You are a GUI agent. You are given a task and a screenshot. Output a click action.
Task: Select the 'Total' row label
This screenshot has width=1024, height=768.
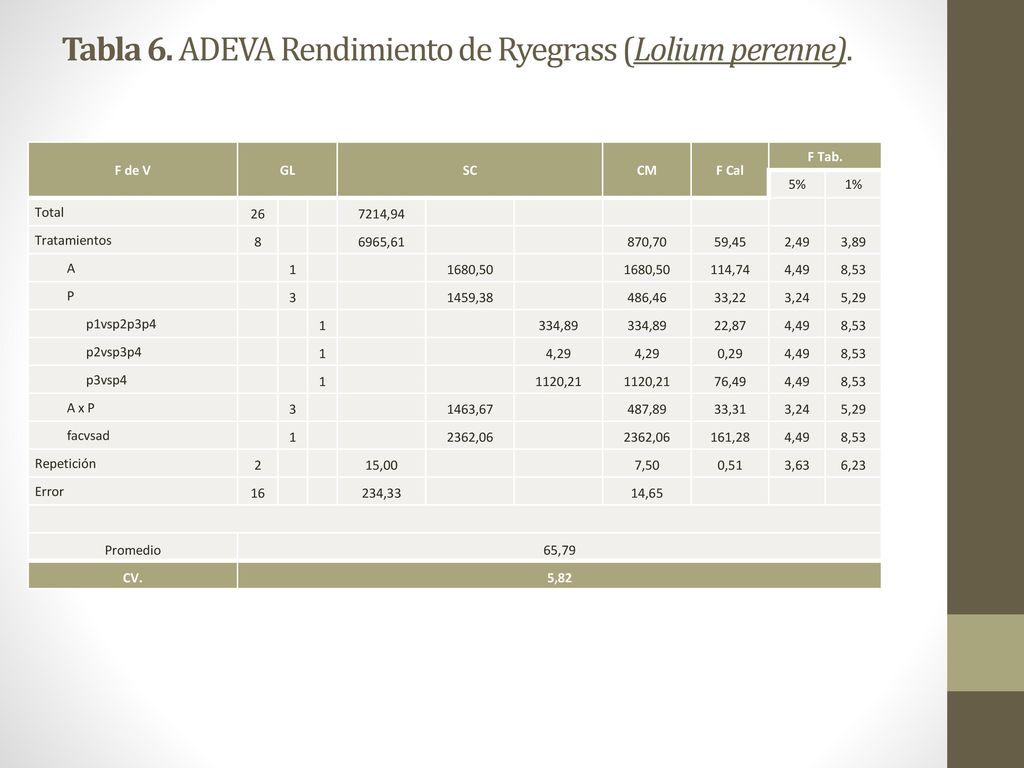[49, 212]
